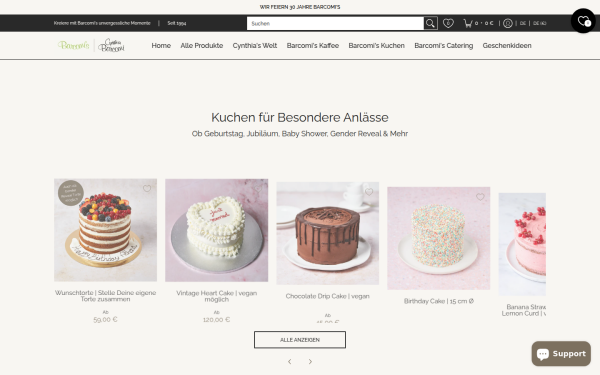Open Barcomi's Catering menu
The height and width of the screenshot is (375, 600).
point(443,46)
